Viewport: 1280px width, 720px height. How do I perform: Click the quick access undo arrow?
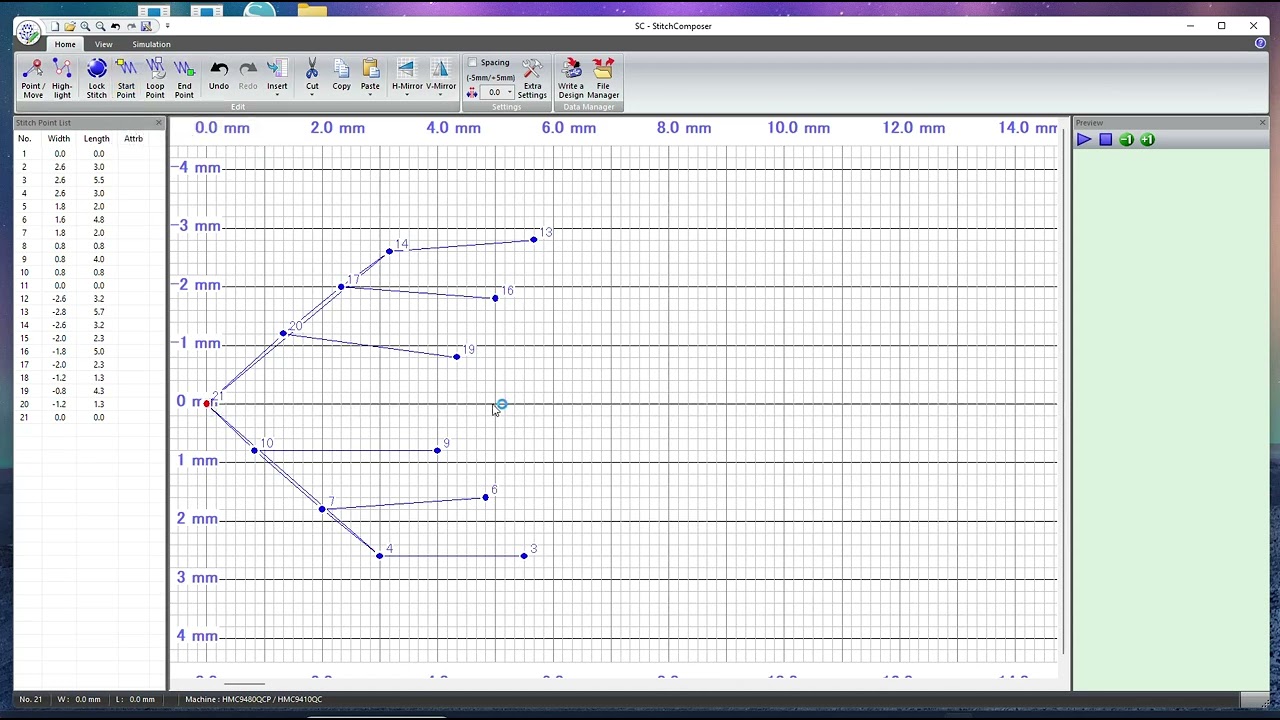click(115, 26)
